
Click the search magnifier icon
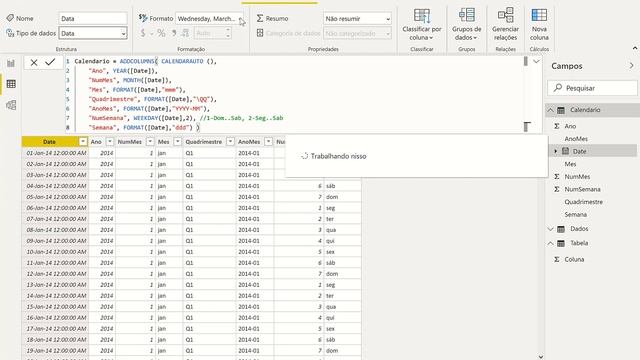(x=558, y=88)
